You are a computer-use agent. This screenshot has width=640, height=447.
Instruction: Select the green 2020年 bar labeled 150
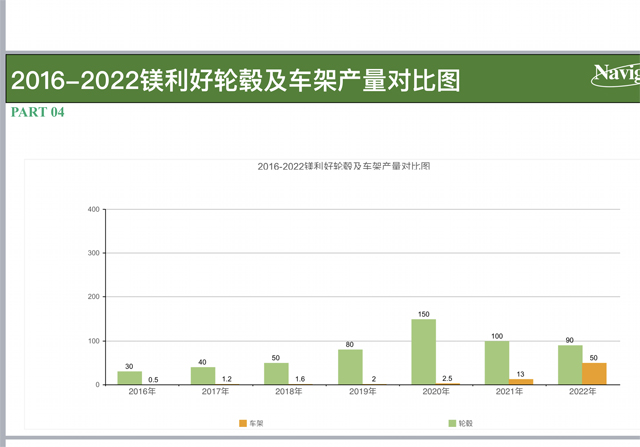(424, 351)
